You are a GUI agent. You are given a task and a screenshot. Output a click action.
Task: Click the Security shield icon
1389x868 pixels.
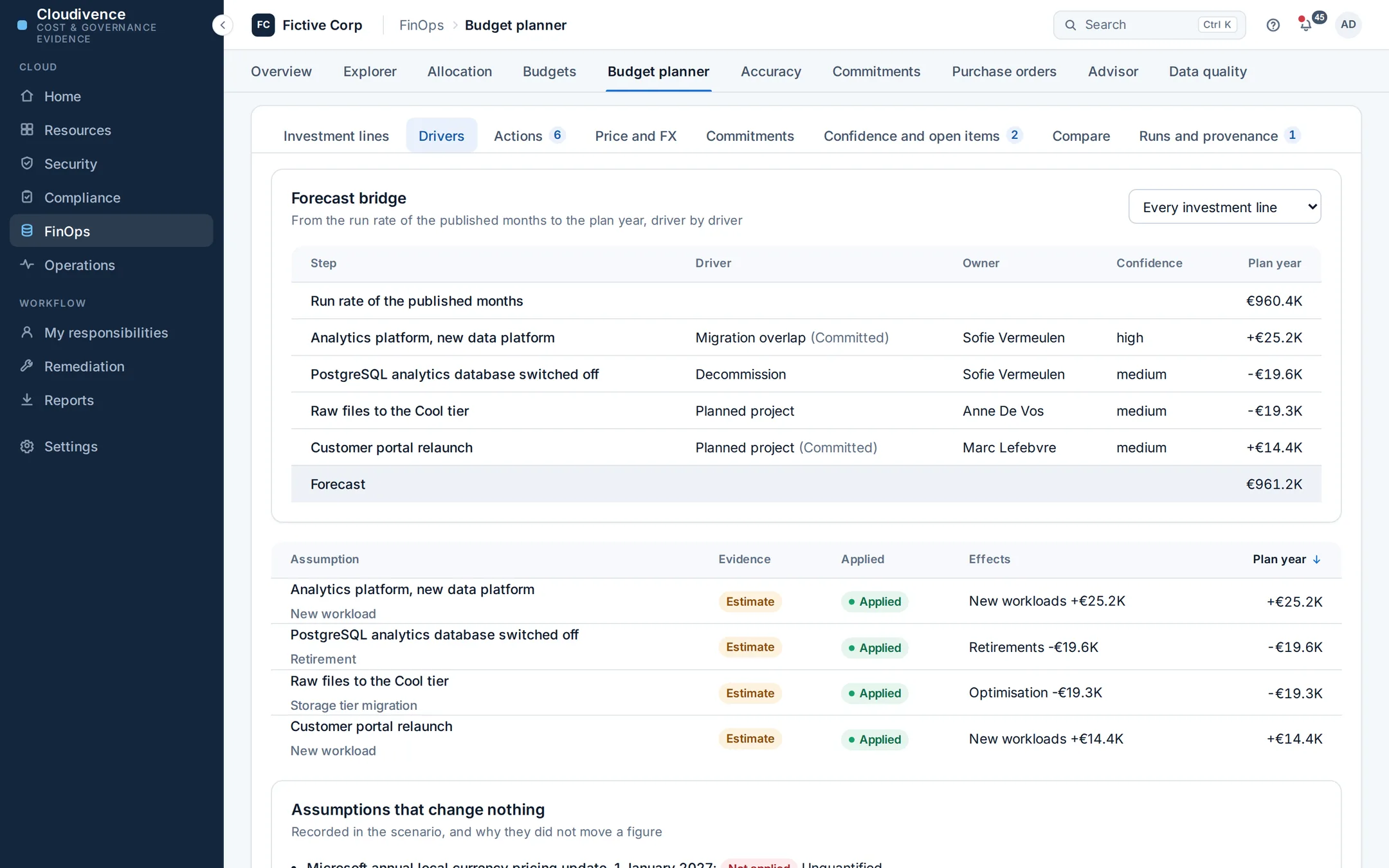pos(27,163)
